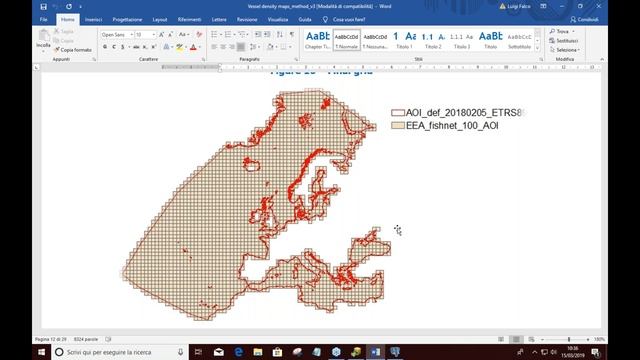Select the Sottotitolo style

(x=520, y=40)
